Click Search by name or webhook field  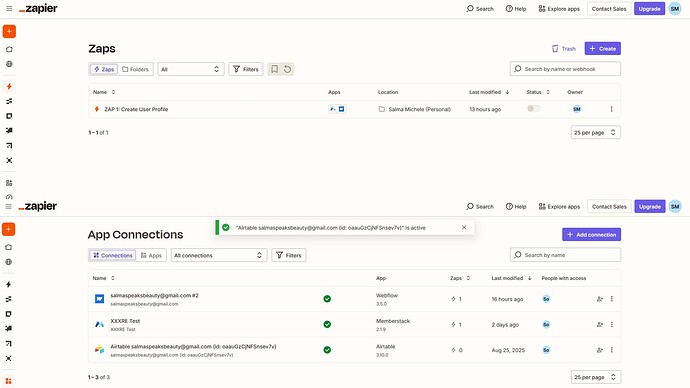565,69
